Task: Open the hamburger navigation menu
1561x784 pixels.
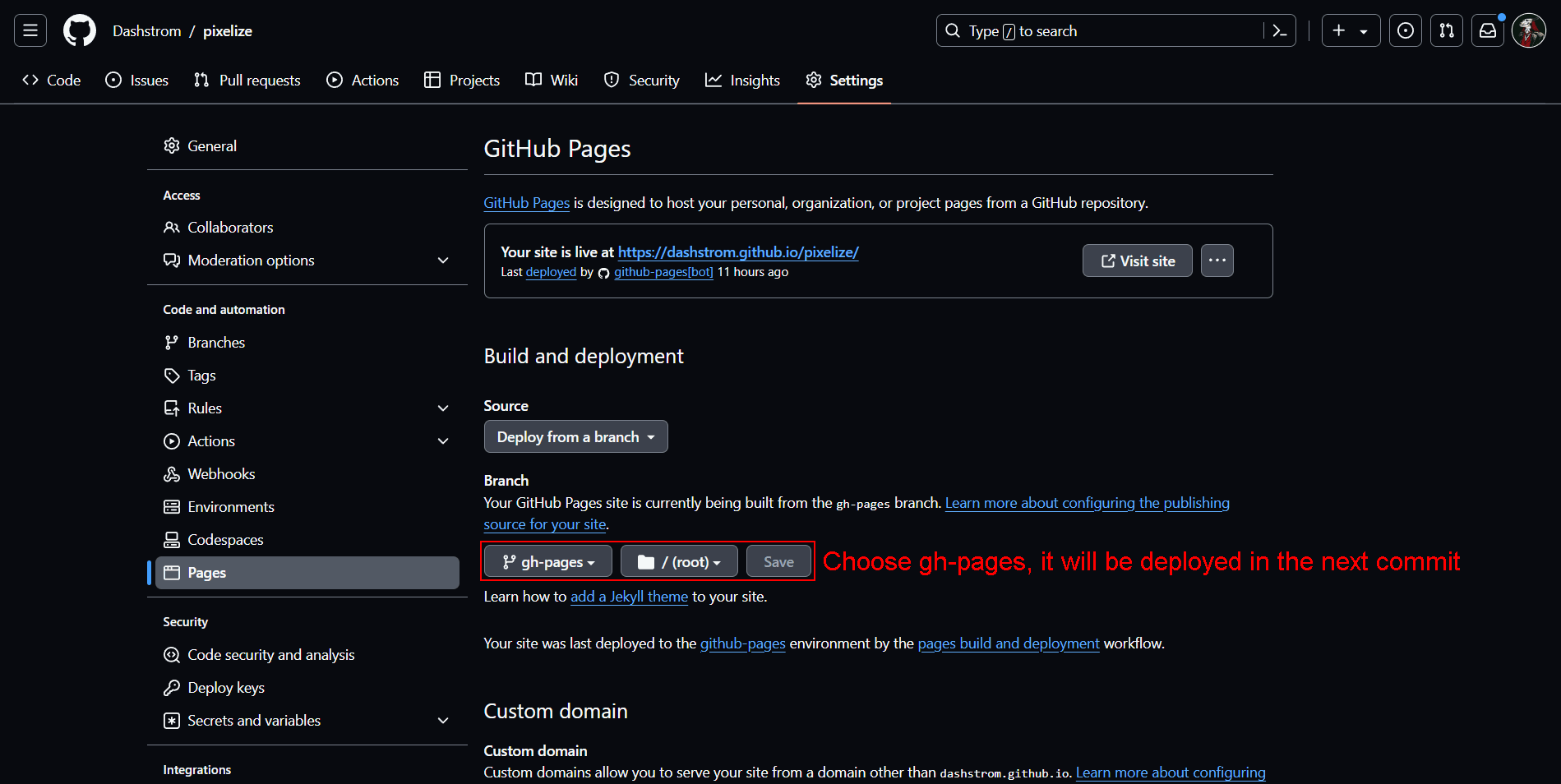Action: (30, 30)
